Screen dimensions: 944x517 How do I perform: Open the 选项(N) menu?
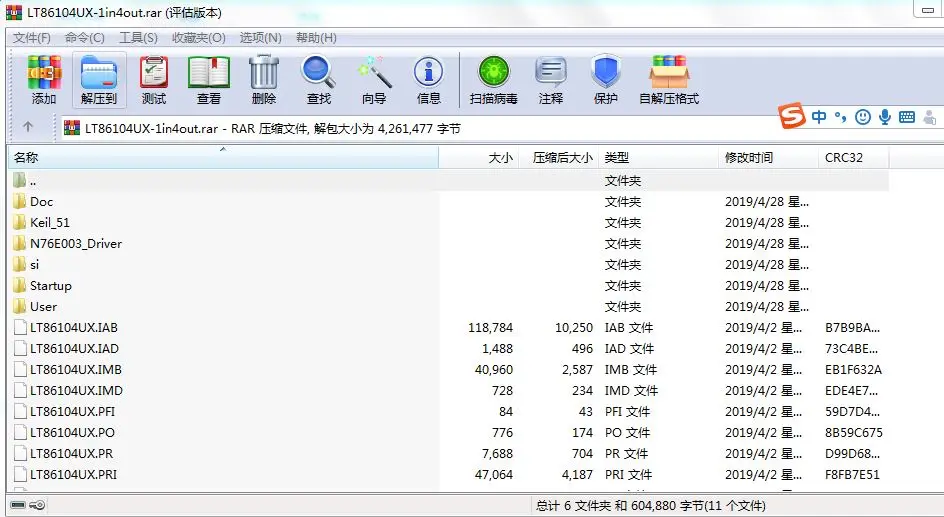(261, 38)
